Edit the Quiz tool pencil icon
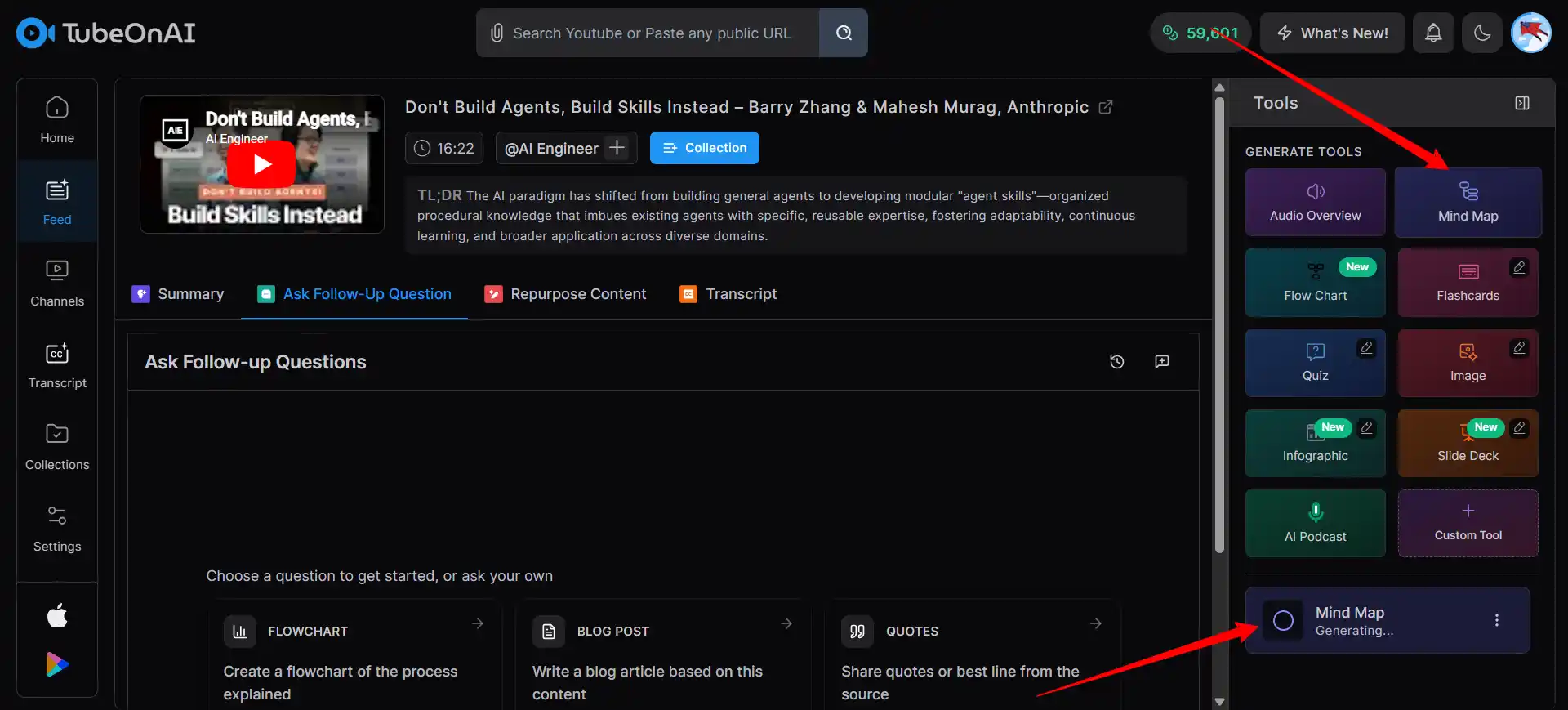 point(1366,347)
